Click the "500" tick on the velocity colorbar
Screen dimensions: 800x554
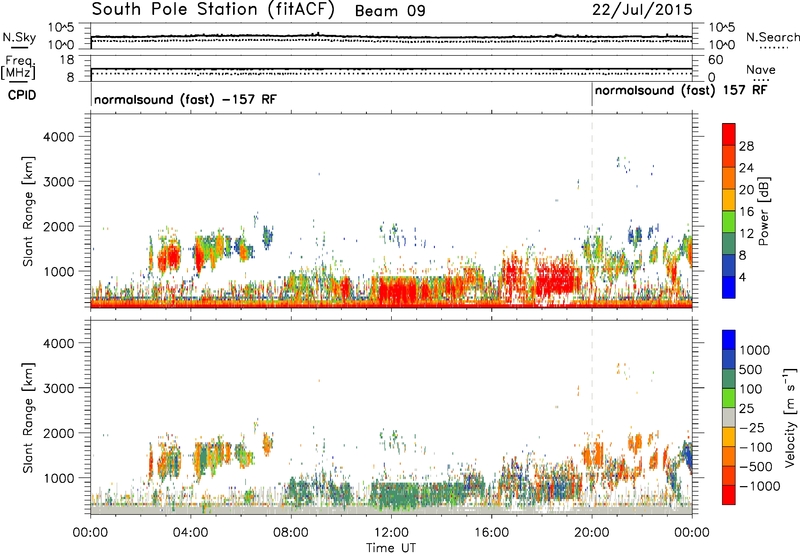(x=749, y=369)
